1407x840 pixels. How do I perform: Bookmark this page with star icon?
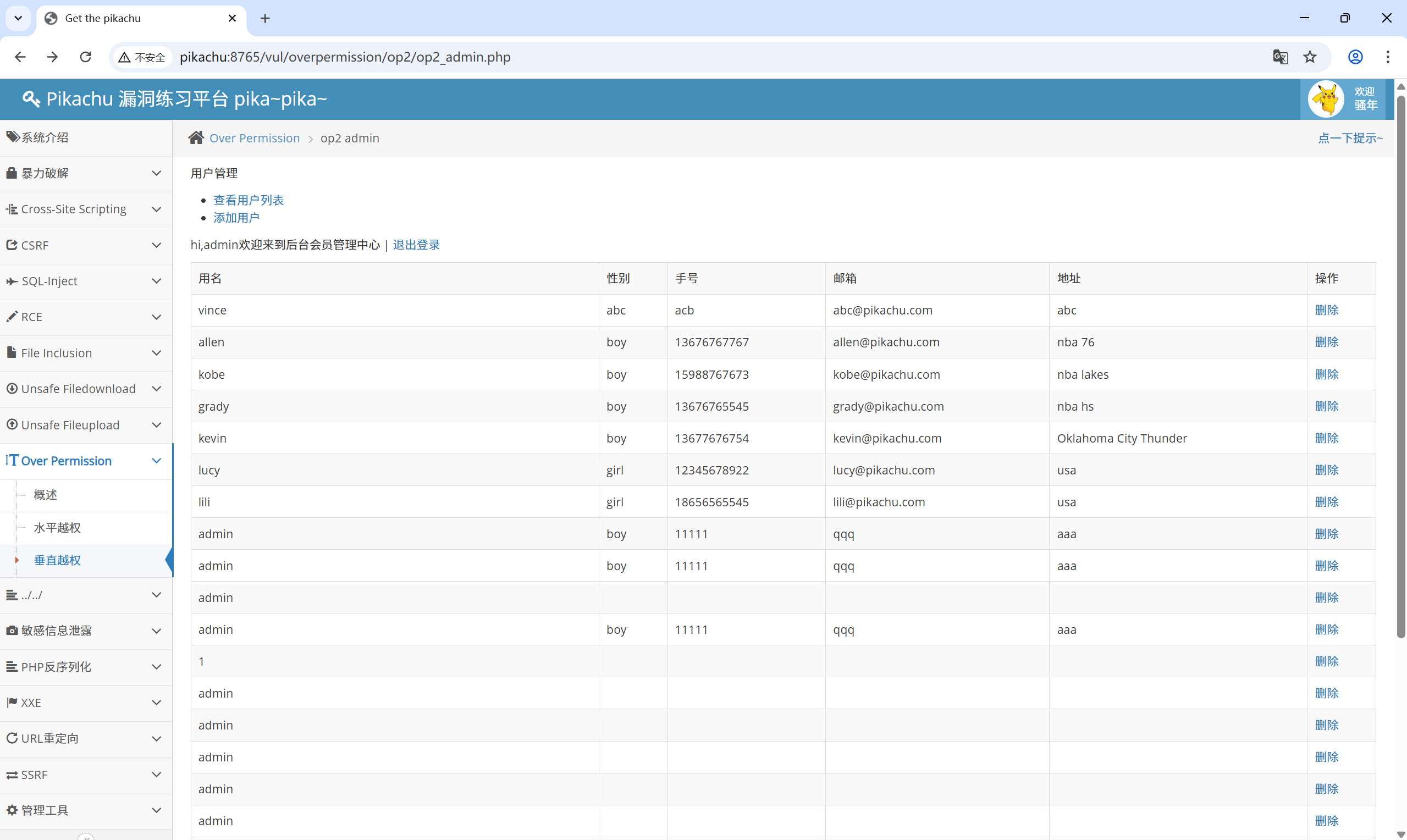tap(1310, 57)
